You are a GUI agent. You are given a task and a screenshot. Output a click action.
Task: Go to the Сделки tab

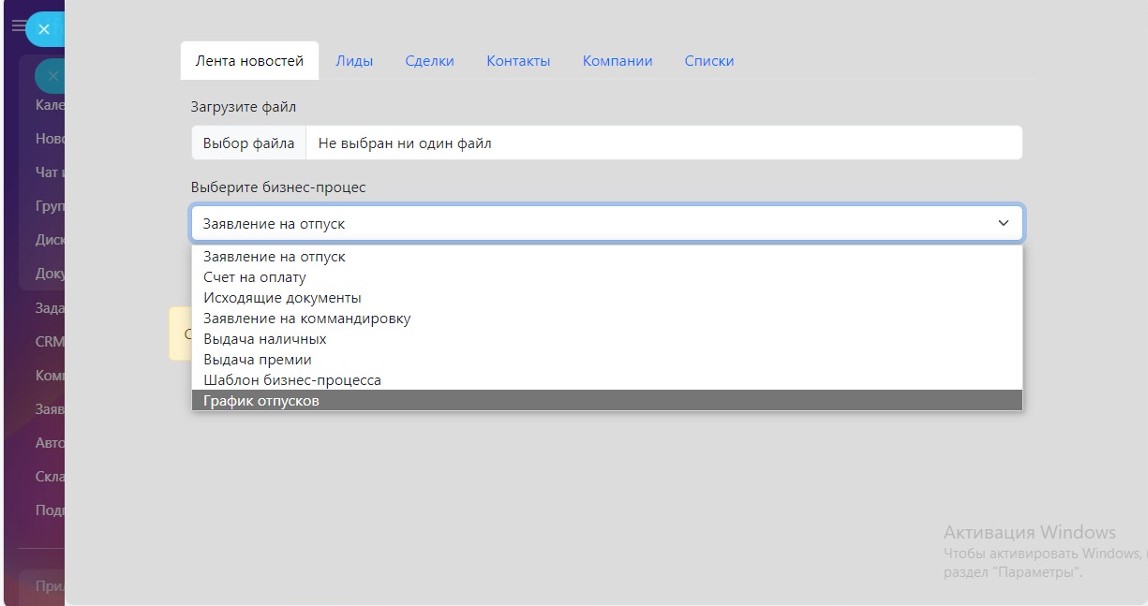pos(429,61)
